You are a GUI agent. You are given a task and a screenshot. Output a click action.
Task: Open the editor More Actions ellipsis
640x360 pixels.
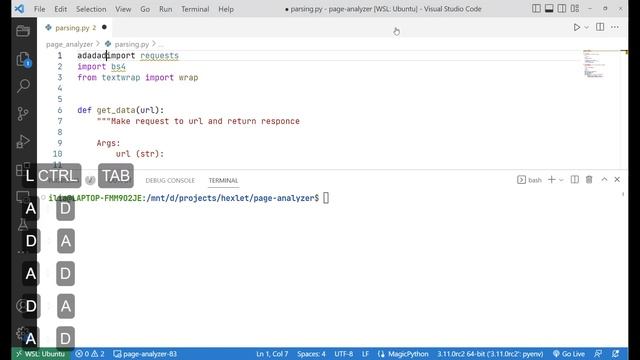pos(615,27)
